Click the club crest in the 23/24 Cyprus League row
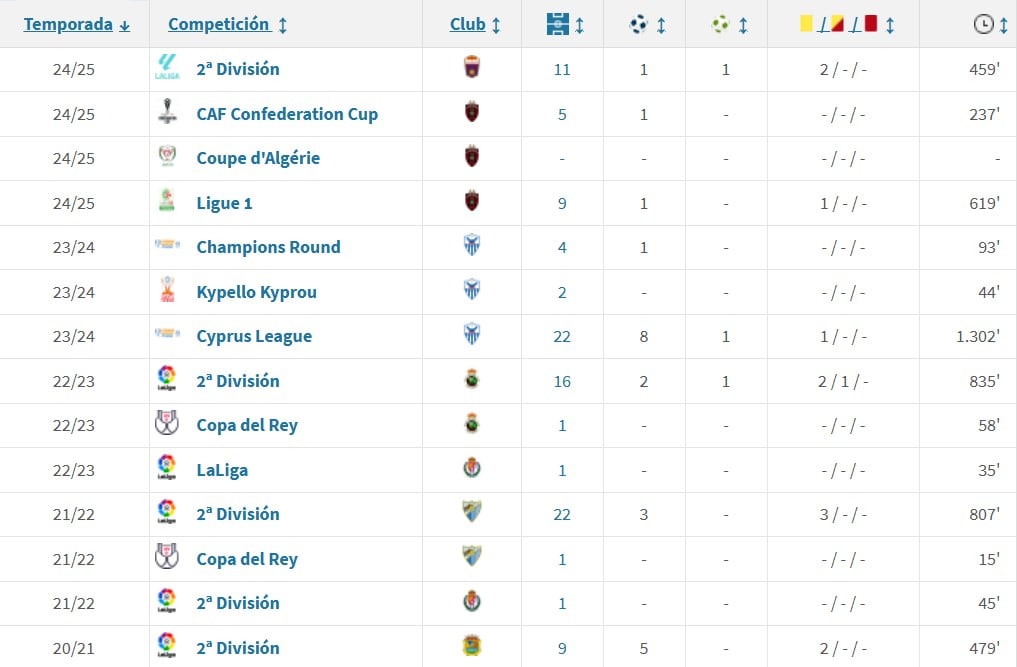This screenshot has width=1017, height=667. tap(471, 336)
